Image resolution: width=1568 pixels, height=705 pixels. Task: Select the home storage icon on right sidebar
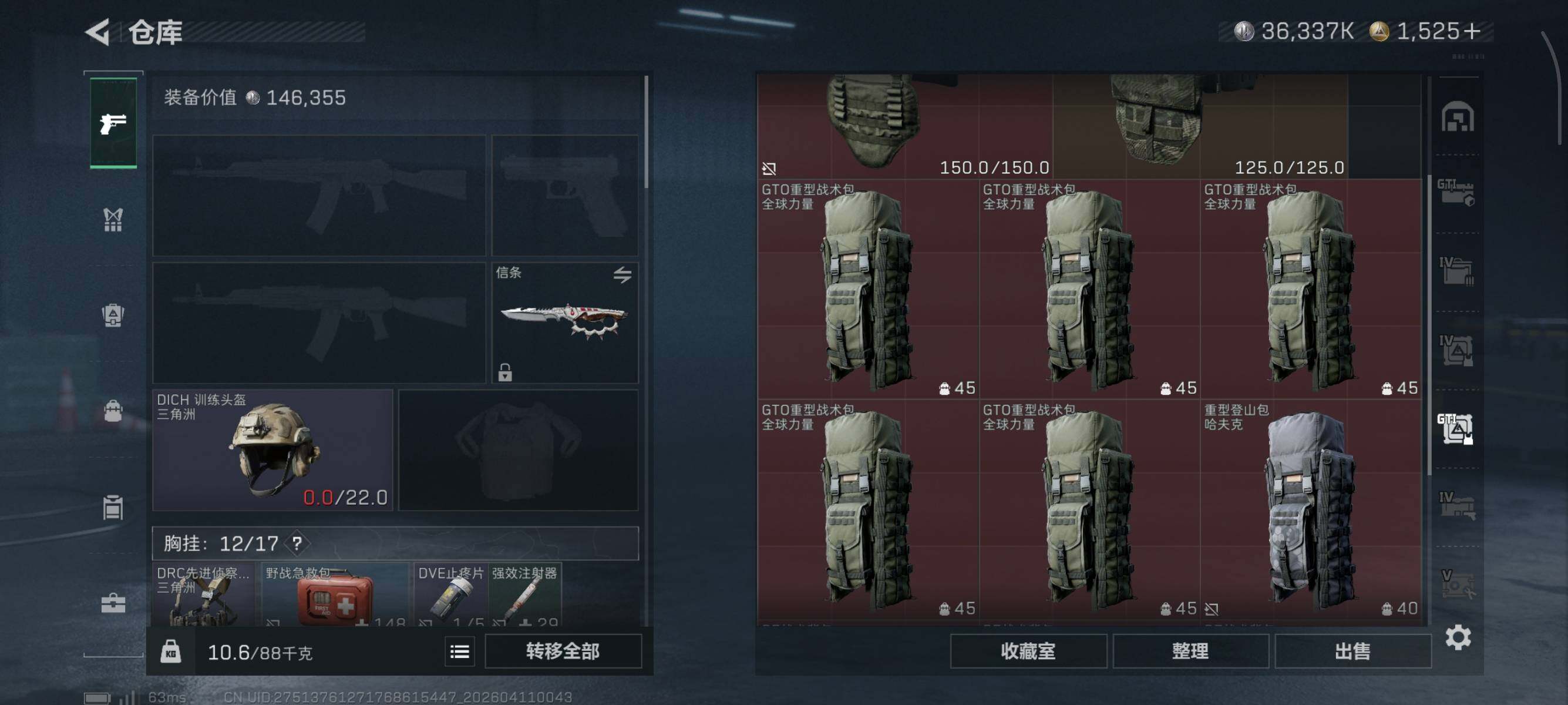[1457, 117]
